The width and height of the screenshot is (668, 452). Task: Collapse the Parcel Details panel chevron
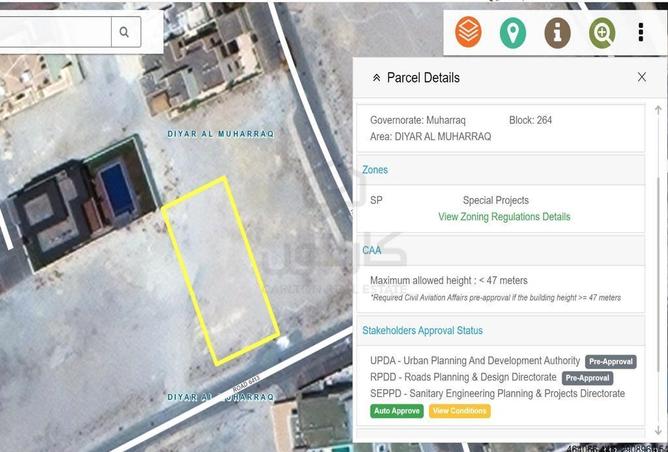pyautogui.click(x=376, y=78)
